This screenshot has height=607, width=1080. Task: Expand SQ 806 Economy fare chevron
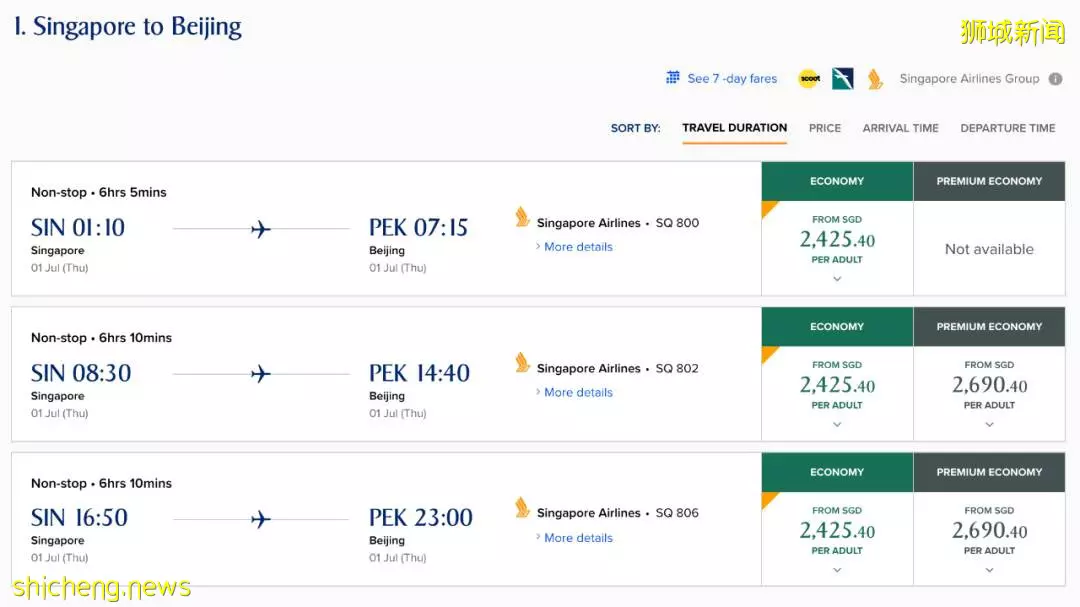click(x=837, y=570)
